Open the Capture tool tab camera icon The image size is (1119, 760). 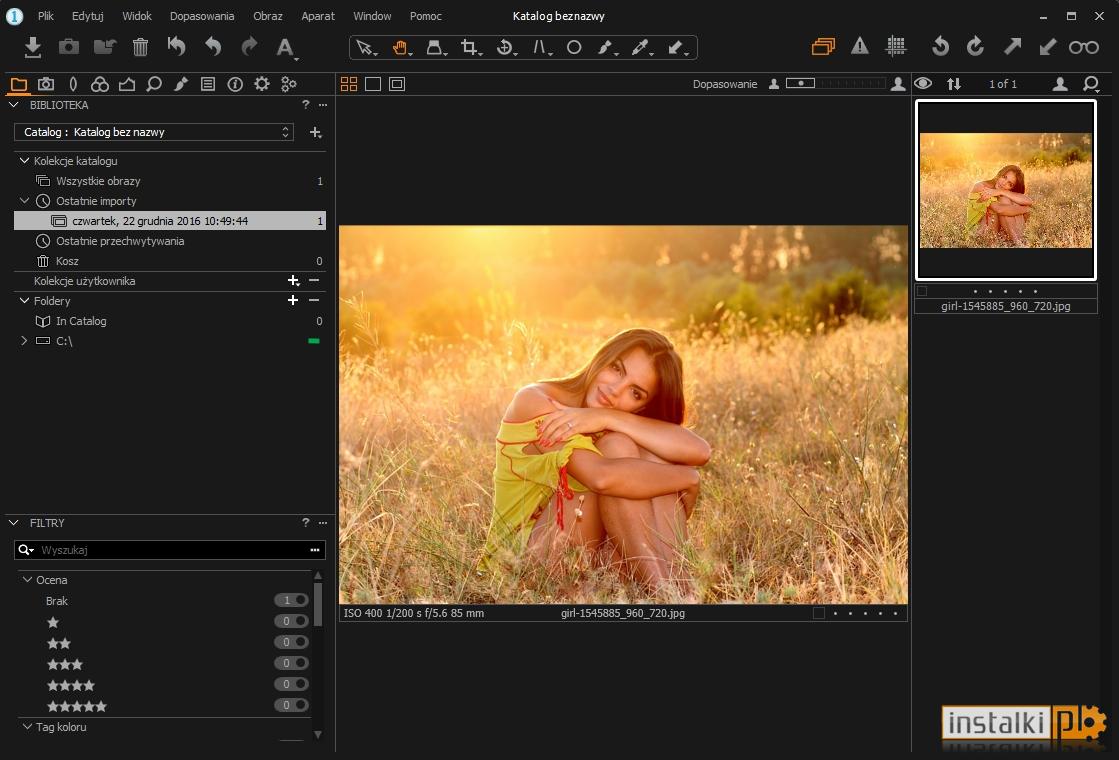pos(46,84)
